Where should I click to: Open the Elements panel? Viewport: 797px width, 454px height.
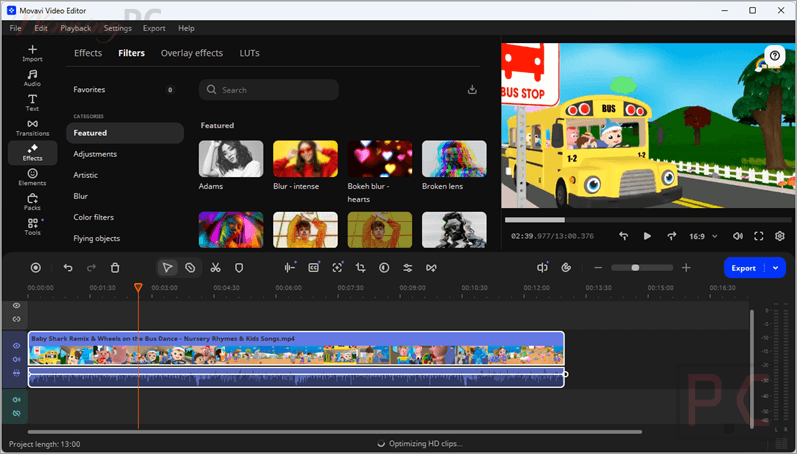pyautogui.click(x=32, y=177)
